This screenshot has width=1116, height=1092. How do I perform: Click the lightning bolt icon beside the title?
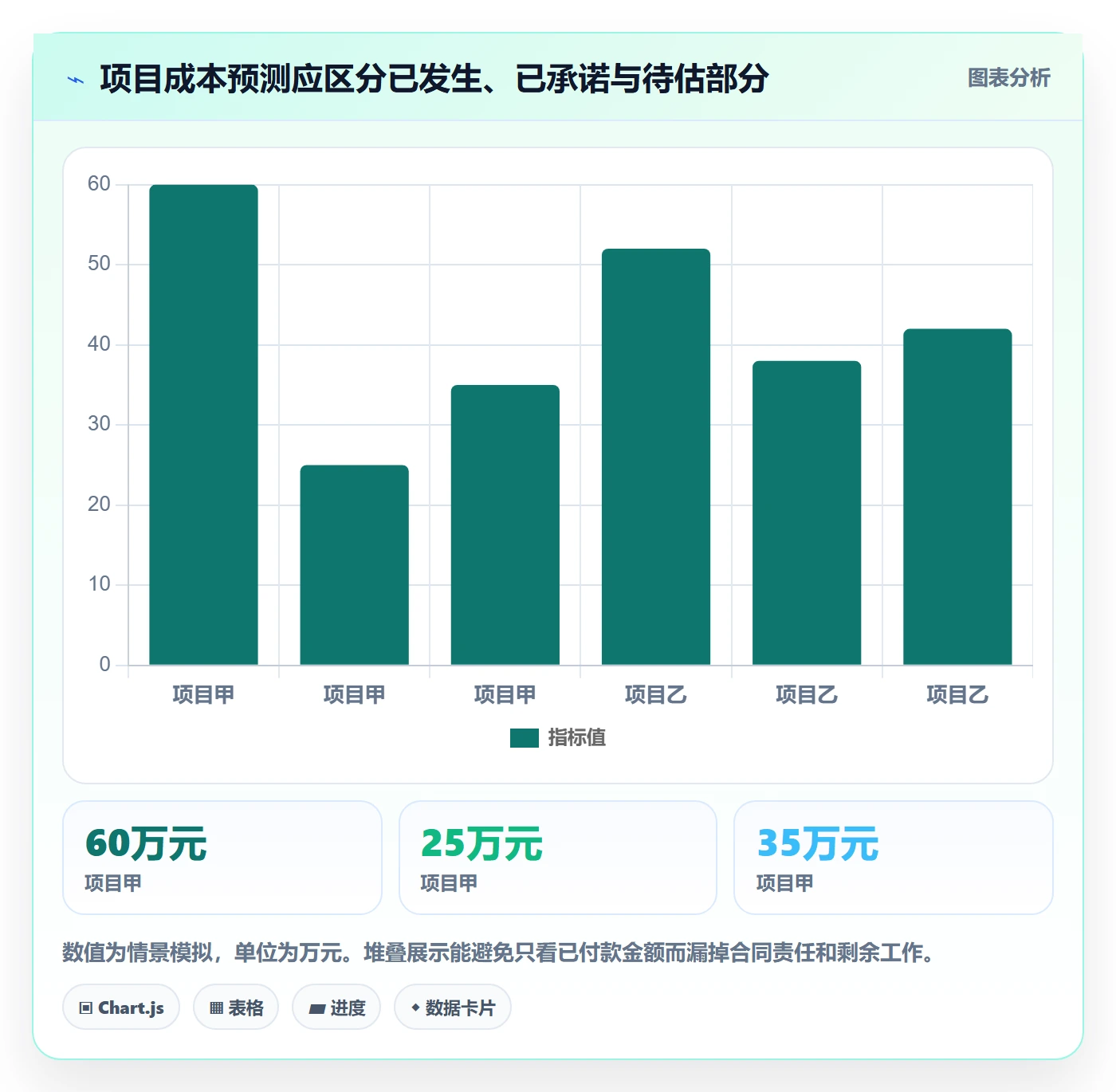tap(76, 80)
